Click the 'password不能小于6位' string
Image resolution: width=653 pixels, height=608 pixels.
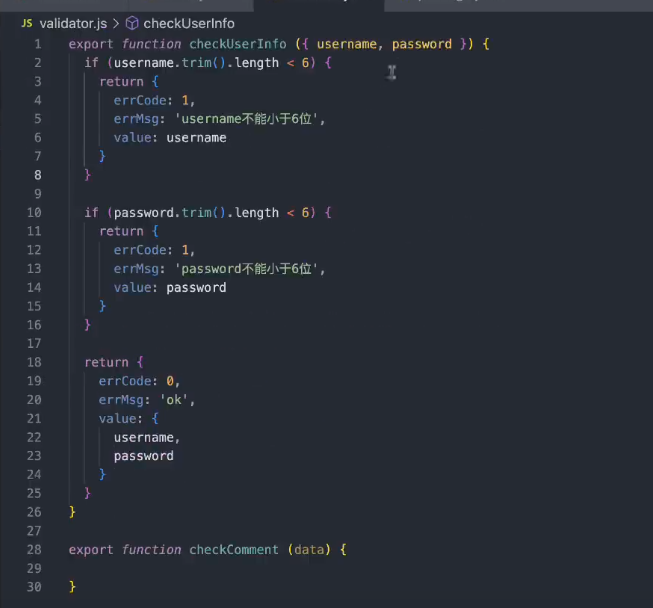(246, 269)
